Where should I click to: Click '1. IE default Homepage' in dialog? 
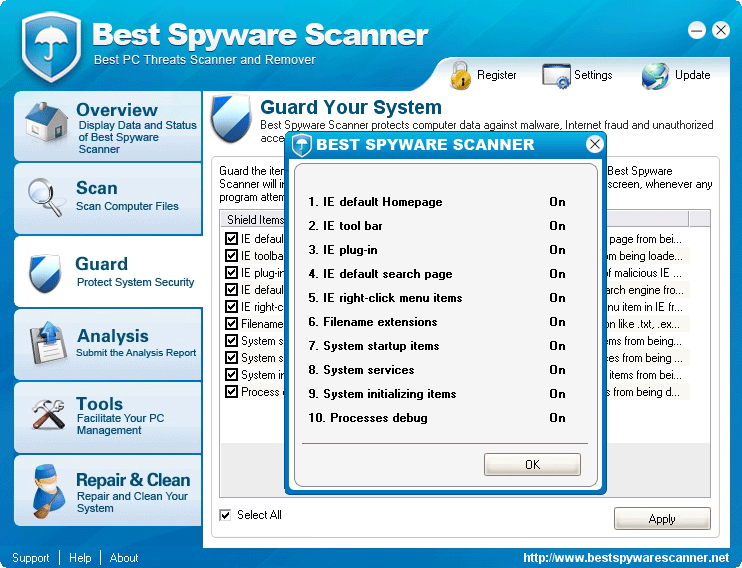(x=375, y=202)
